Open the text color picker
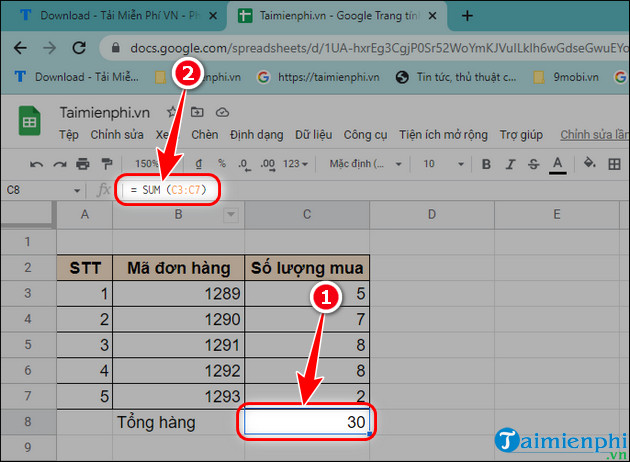630x462 pixels. coord(558,164)
